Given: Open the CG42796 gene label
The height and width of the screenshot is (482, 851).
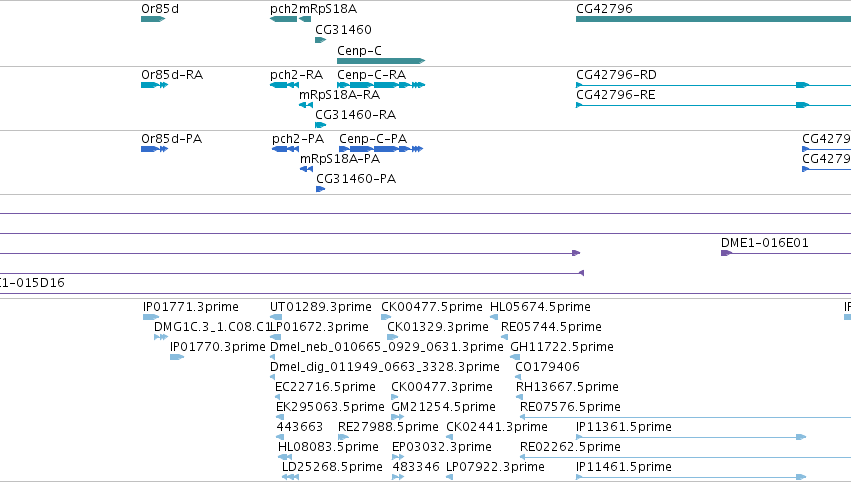Looking at the screenshot, I should coord(604,9).
